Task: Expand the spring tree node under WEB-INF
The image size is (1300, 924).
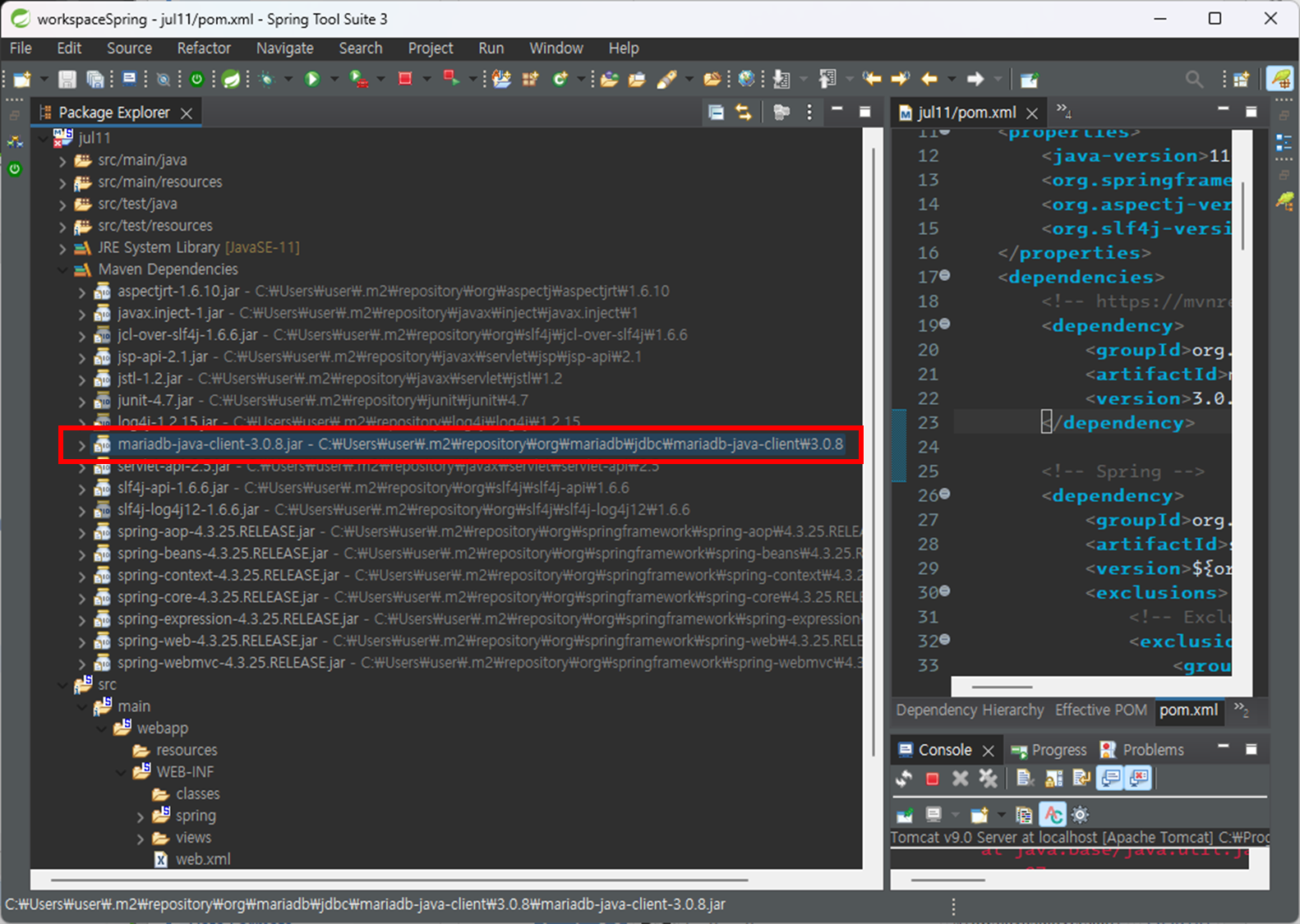Action: point(140,816)
